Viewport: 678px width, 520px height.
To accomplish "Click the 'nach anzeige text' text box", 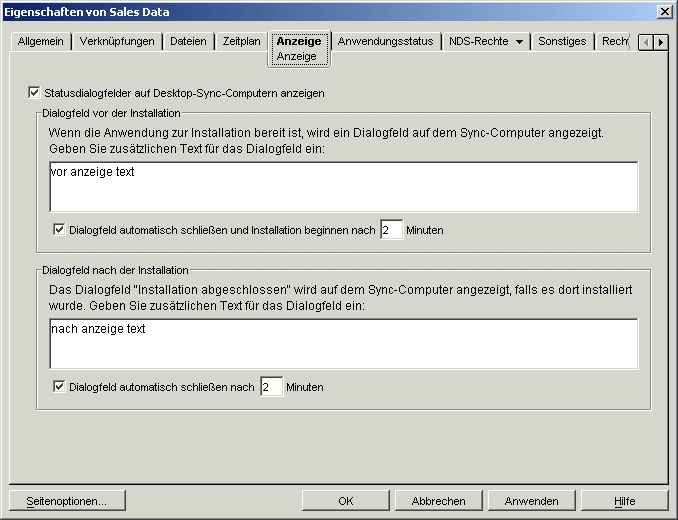I will pos(344,344).
